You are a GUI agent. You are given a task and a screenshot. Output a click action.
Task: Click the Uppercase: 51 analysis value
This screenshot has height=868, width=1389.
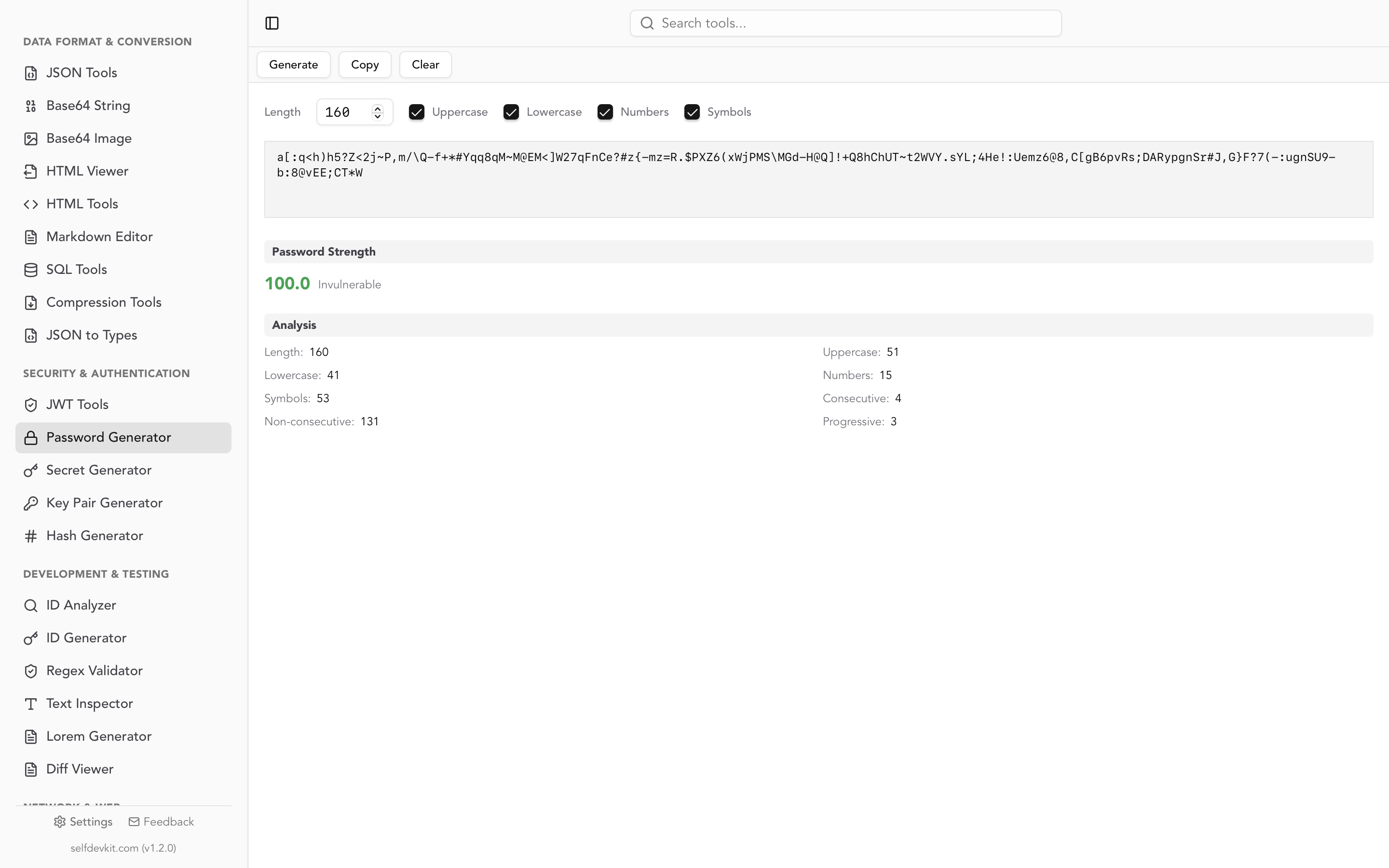[x=893, y=352]
